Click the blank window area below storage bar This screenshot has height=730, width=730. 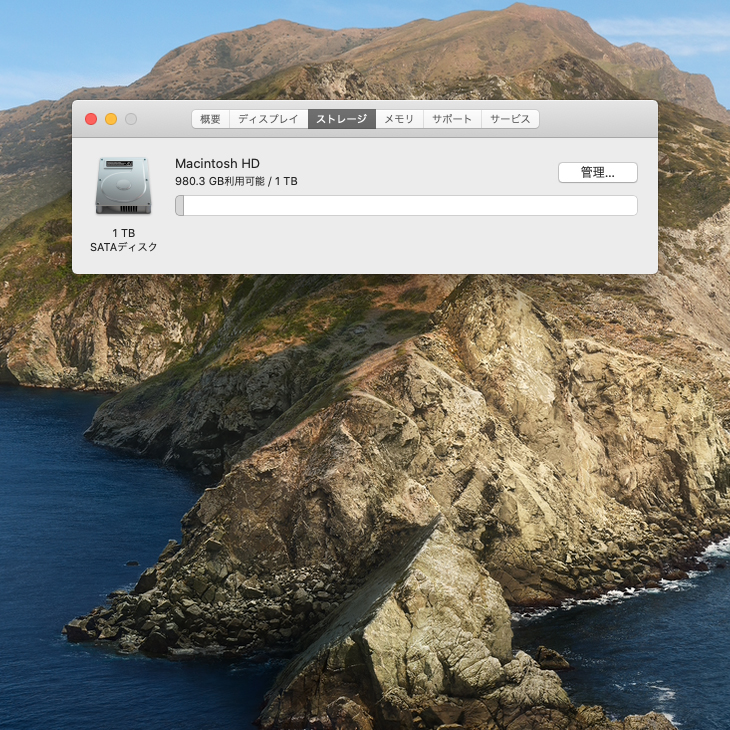coord(400,245)
